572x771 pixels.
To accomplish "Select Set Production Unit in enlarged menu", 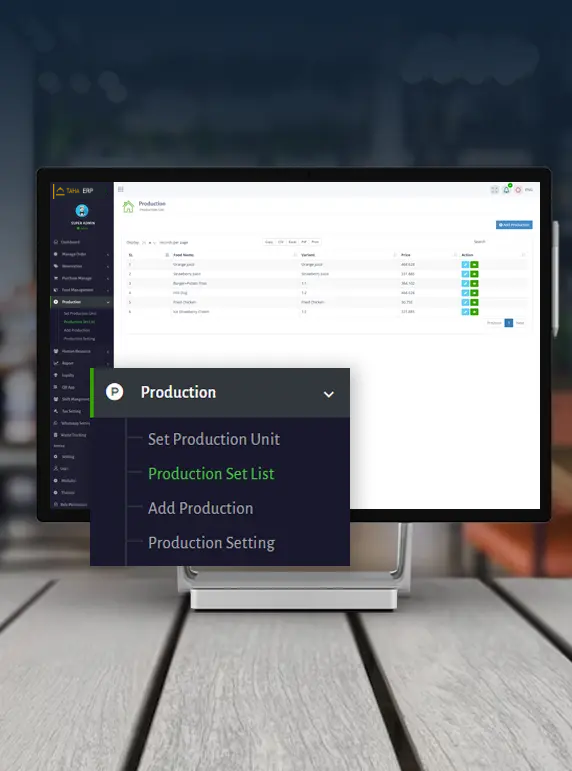I will click(214, 439).
